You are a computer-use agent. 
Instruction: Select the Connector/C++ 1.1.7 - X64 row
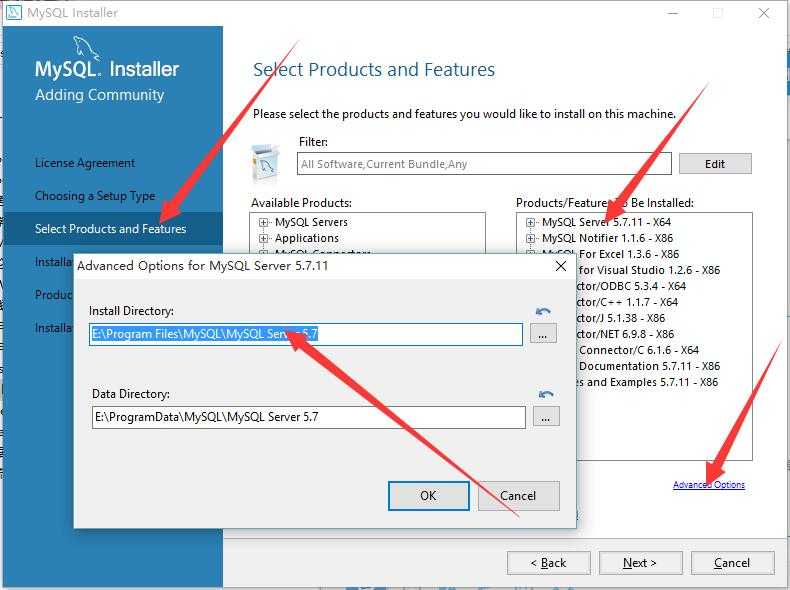point(627,302)
